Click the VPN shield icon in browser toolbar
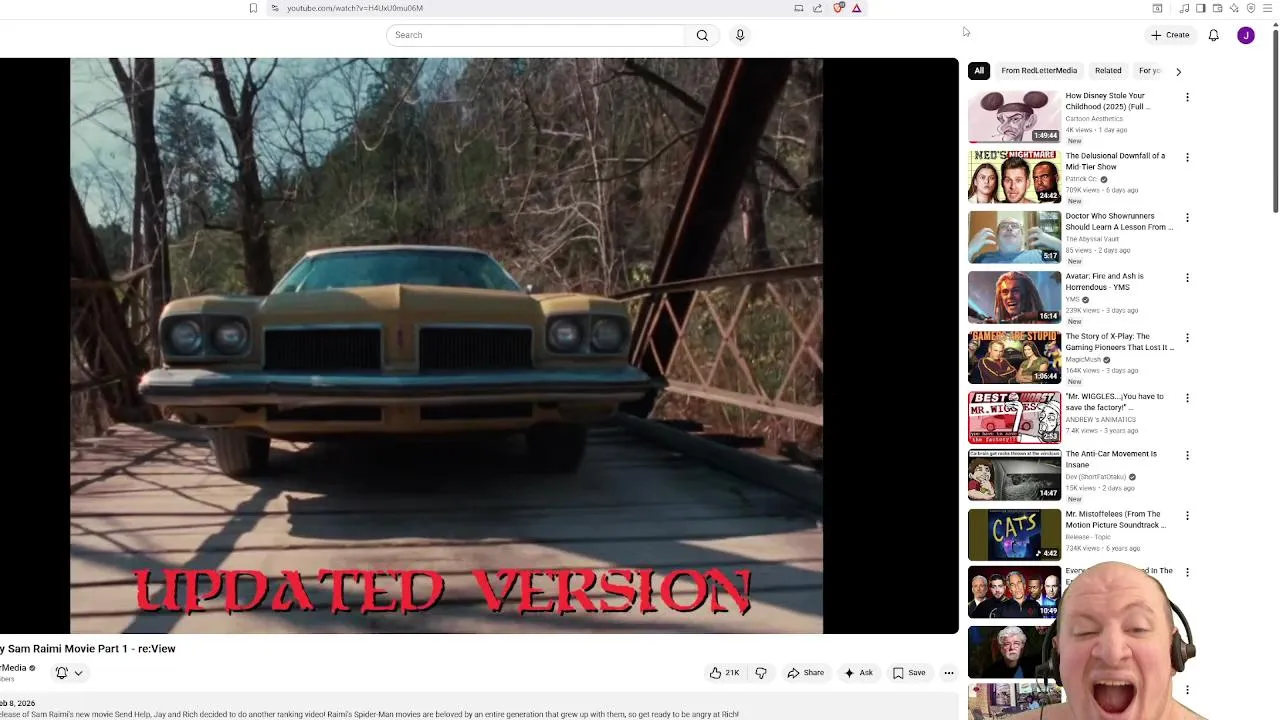The width and height of the screenshot is (1280, 720). (1250, 8)
